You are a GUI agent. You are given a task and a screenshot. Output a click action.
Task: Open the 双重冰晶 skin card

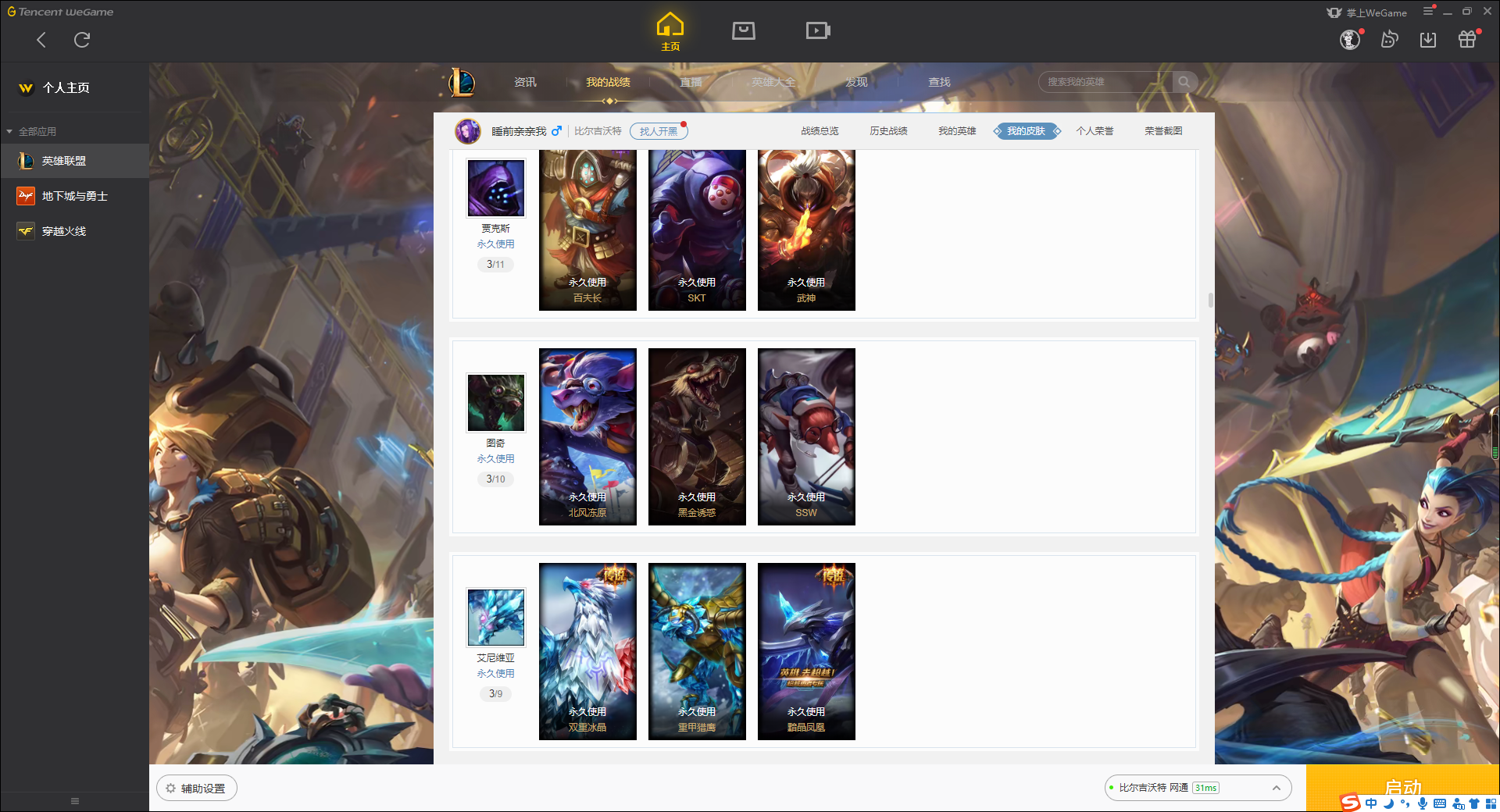[x=587, y=651]
